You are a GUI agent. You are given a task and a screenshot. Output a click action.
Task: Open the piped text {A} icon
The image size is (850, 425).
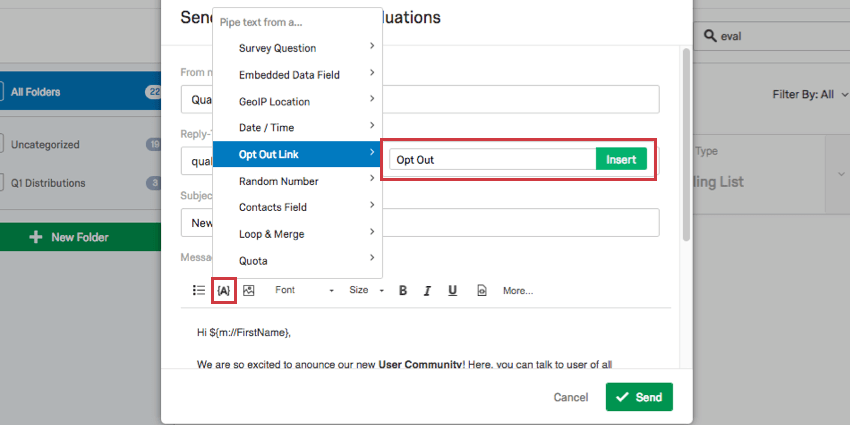click(224, 291)
